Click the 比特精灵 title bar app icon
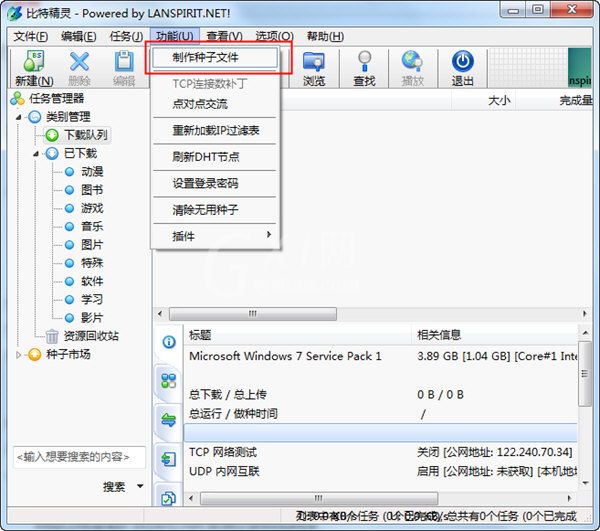The image size is (600, 531). (x=15, y=13)
